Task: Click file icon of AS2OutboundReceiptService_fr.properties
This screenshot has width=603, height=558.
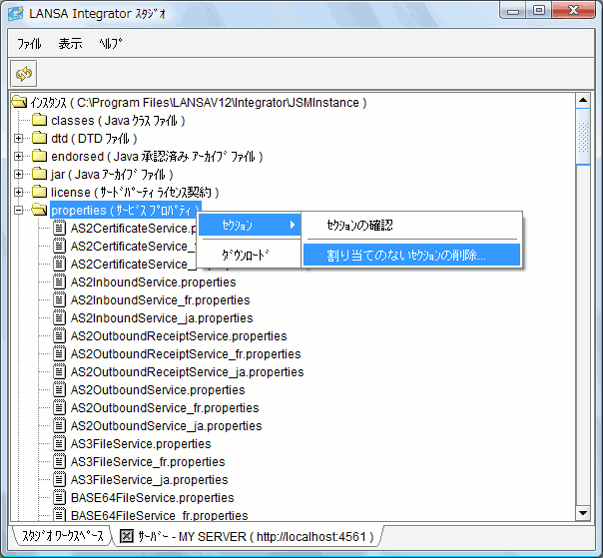Action: 59,354
